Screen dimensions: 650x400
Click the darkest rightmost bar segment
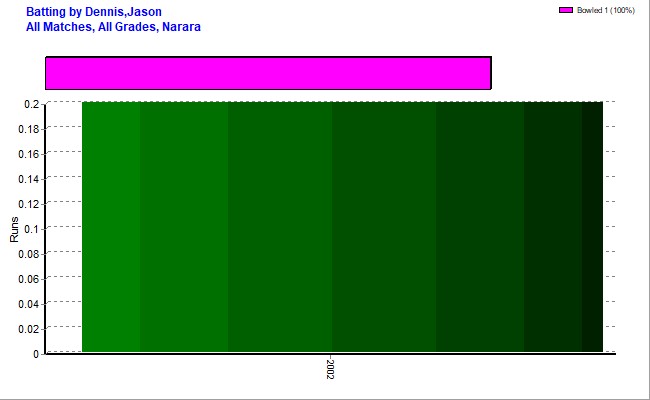[x=592, y=227]
